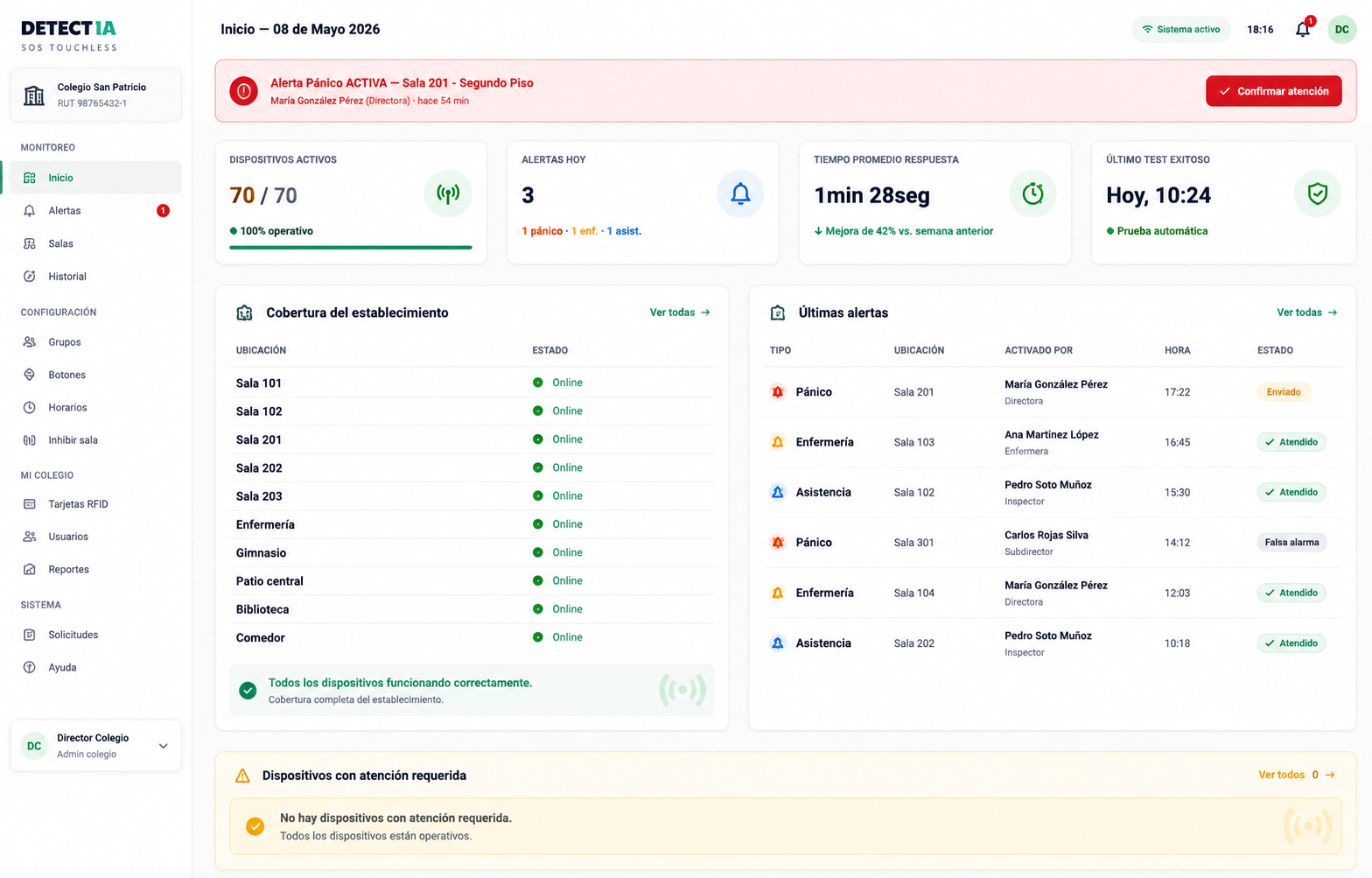1372x878 pixels.
Task: Click the shield icon in Último Test card
Action: point(1317,193)
